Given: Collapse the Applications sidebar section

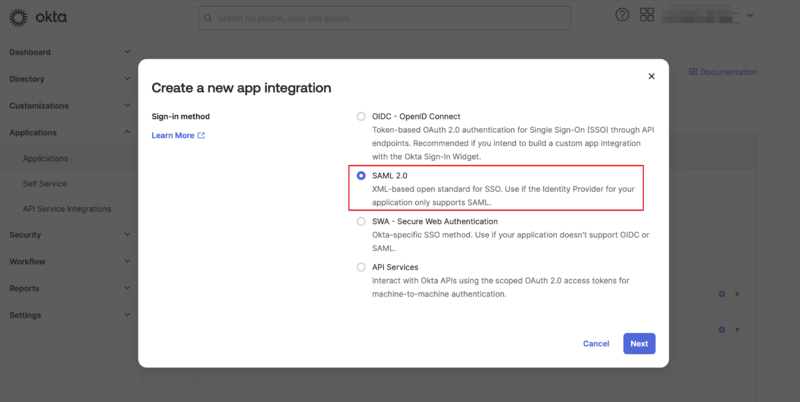Looking at the screenshot, I should 127,132.
